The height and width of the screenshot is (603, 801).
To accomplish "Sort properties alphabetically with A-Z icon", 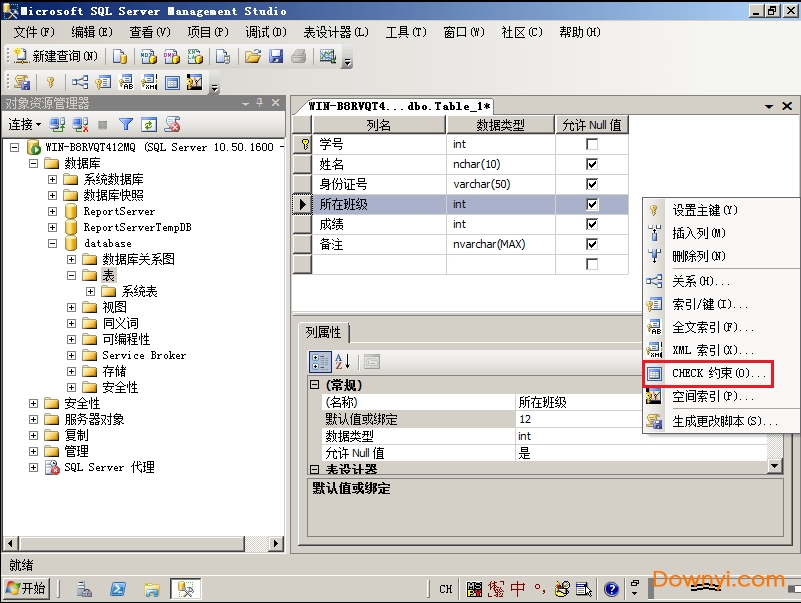I will [x=343, y=362].
